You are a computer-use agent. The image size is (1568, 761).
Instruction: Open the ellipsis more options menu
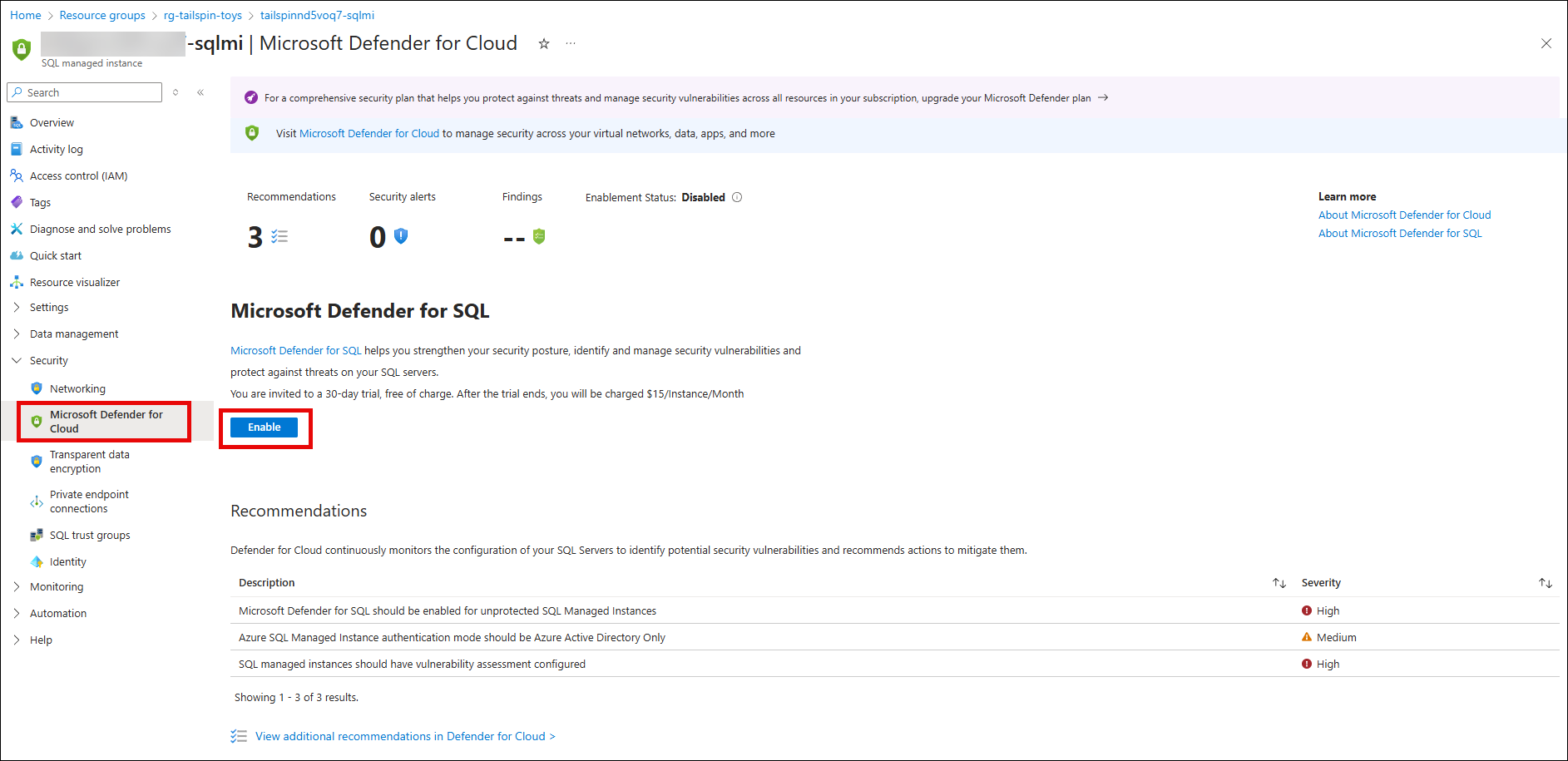pos(571,44)
